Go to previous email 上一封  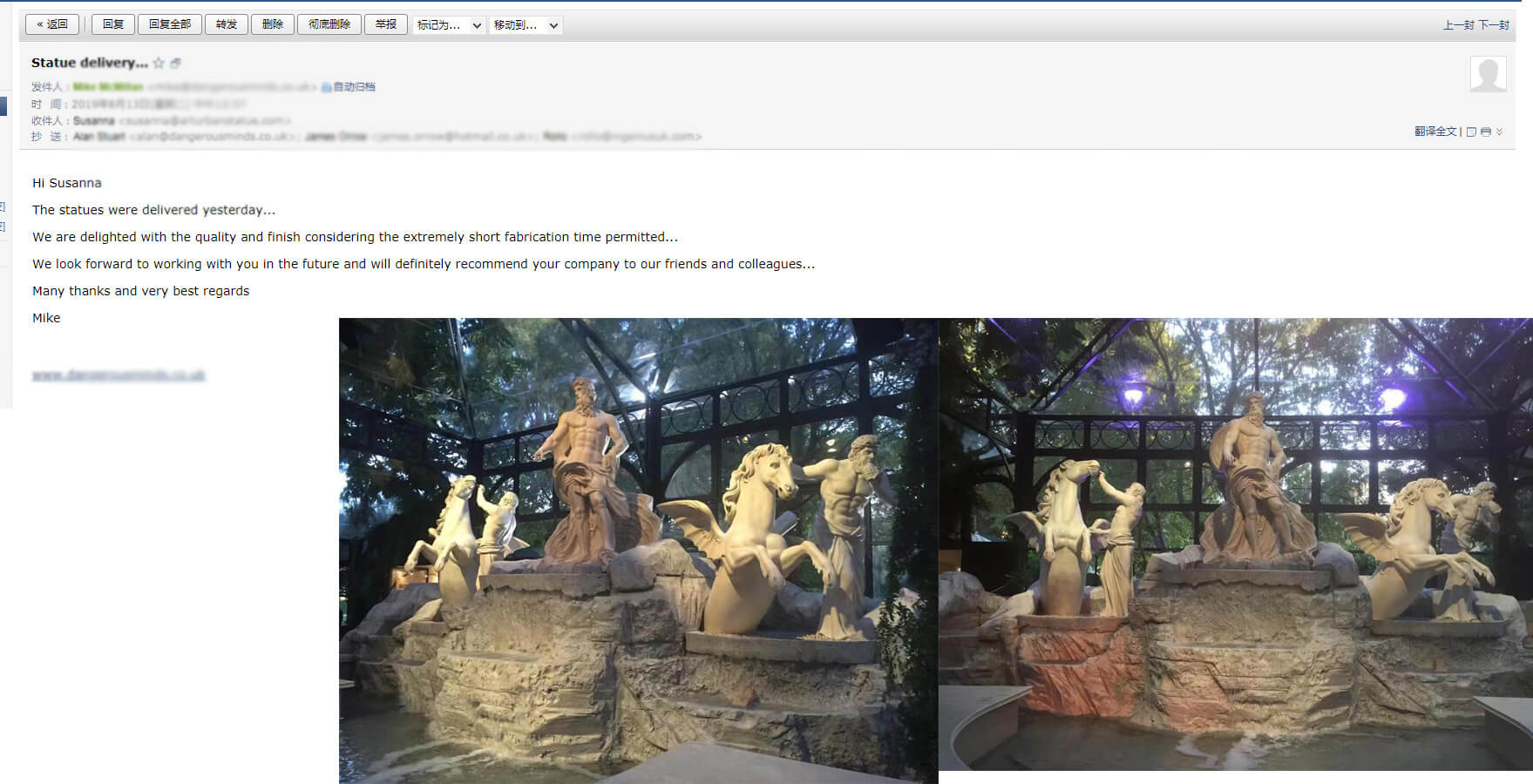click(x=1458, y=25)
